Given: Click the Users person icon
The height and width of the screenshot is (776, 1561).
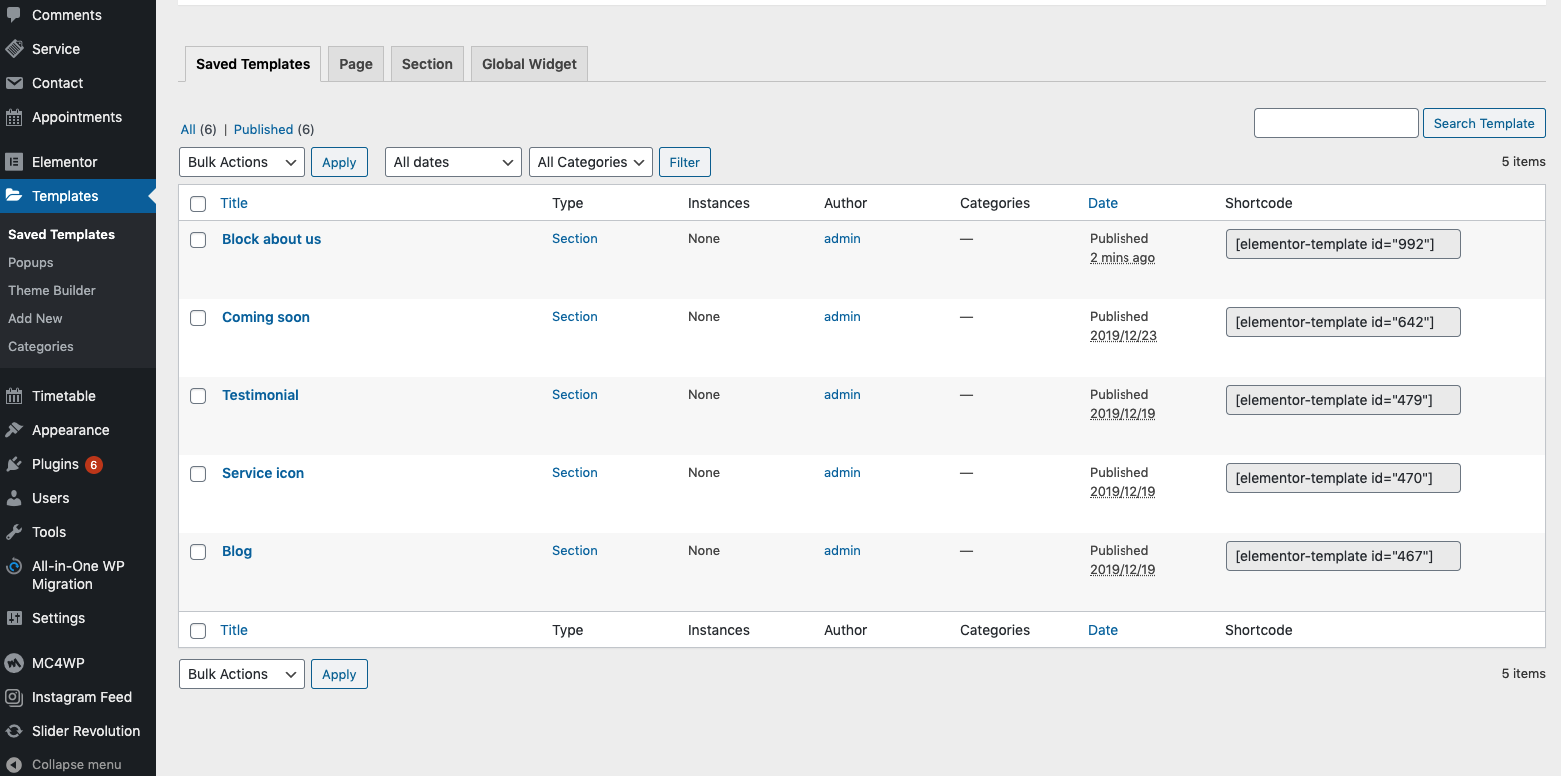Looking at the screenshot, I should pos(14,498).
